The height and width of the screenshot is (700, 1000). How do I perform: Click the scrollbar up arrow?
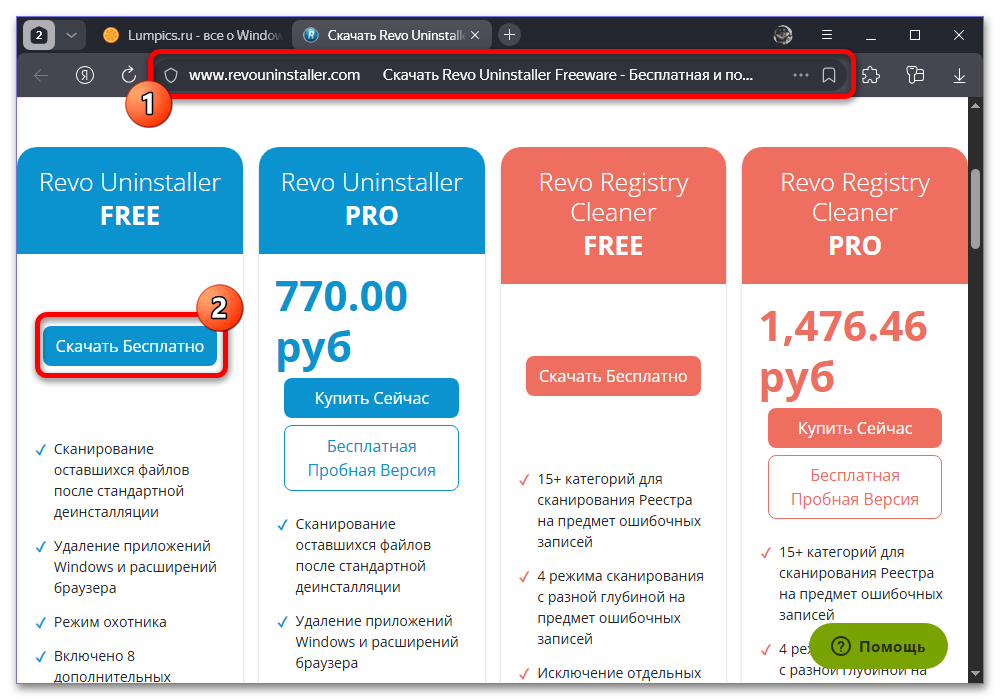point(976,106)
